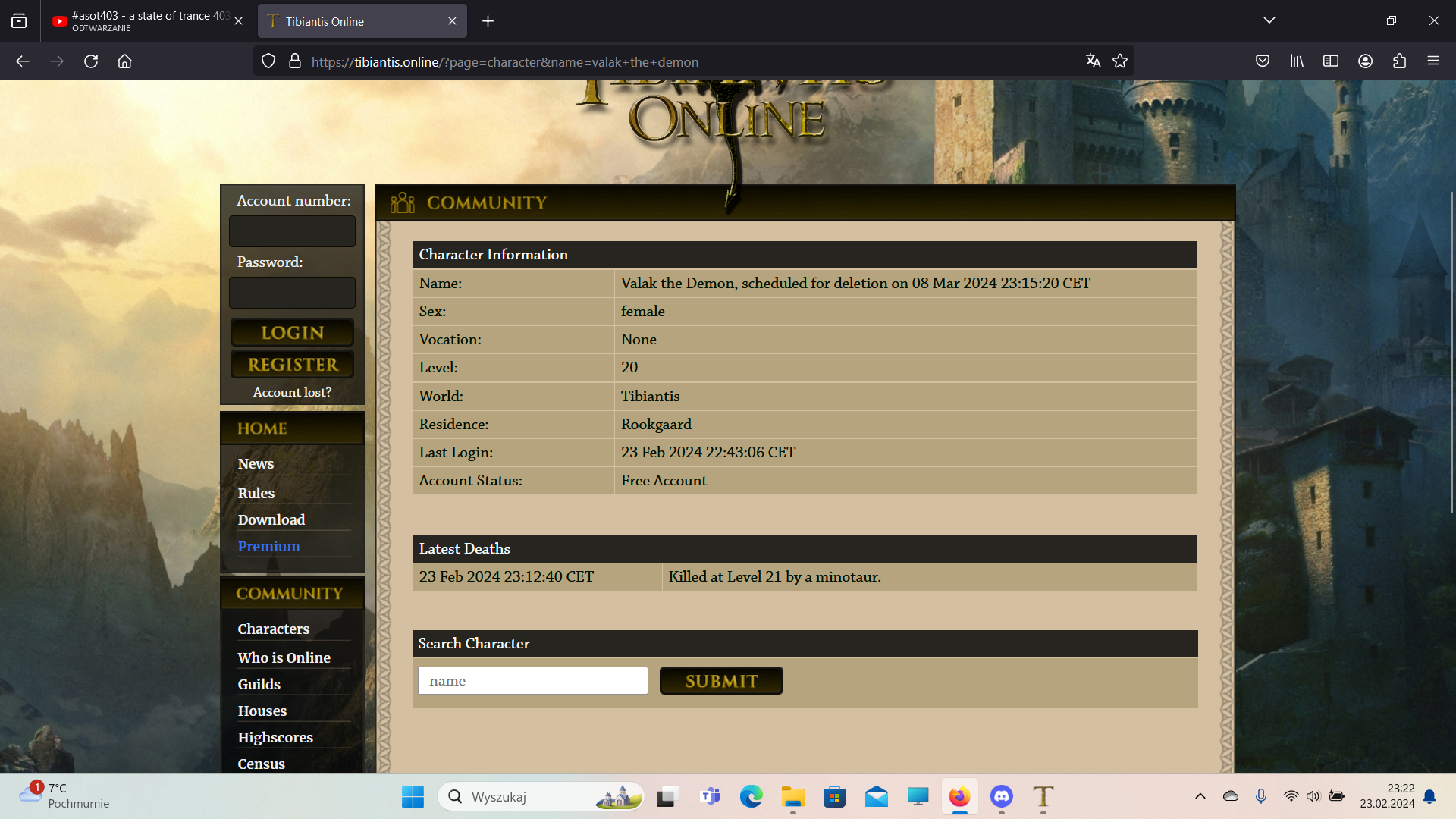Screen dimensions: 1456x819
Task: Expand the list all tabs chevron
Action: pos(1269,20)
